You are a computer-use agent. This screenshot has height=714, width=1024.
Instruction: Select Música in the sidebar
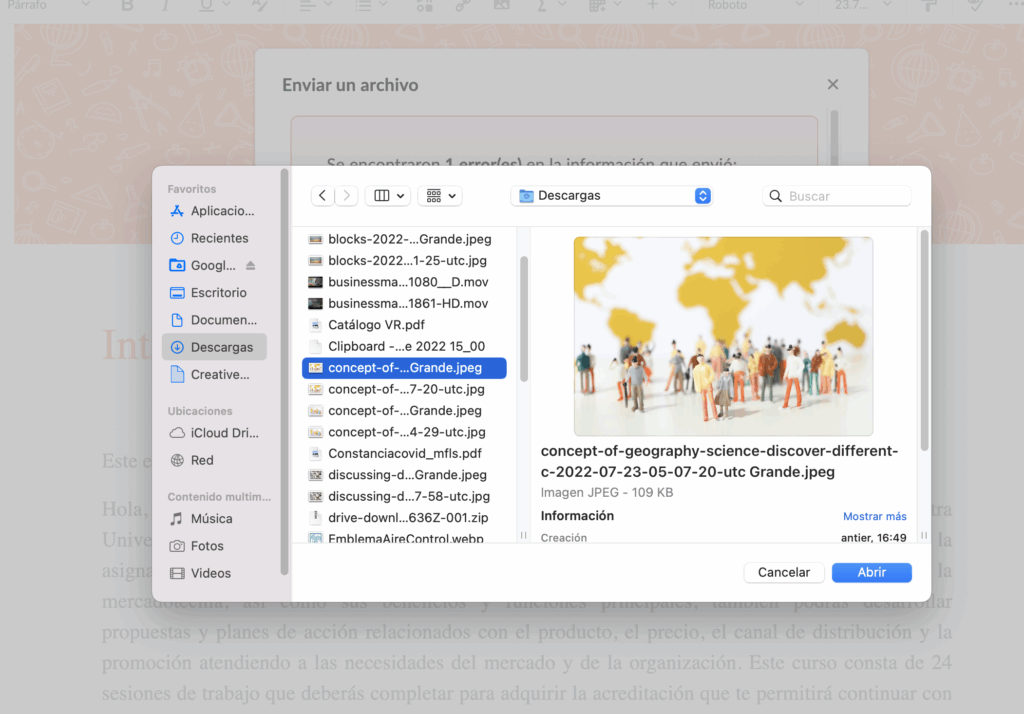click(211, 519)
